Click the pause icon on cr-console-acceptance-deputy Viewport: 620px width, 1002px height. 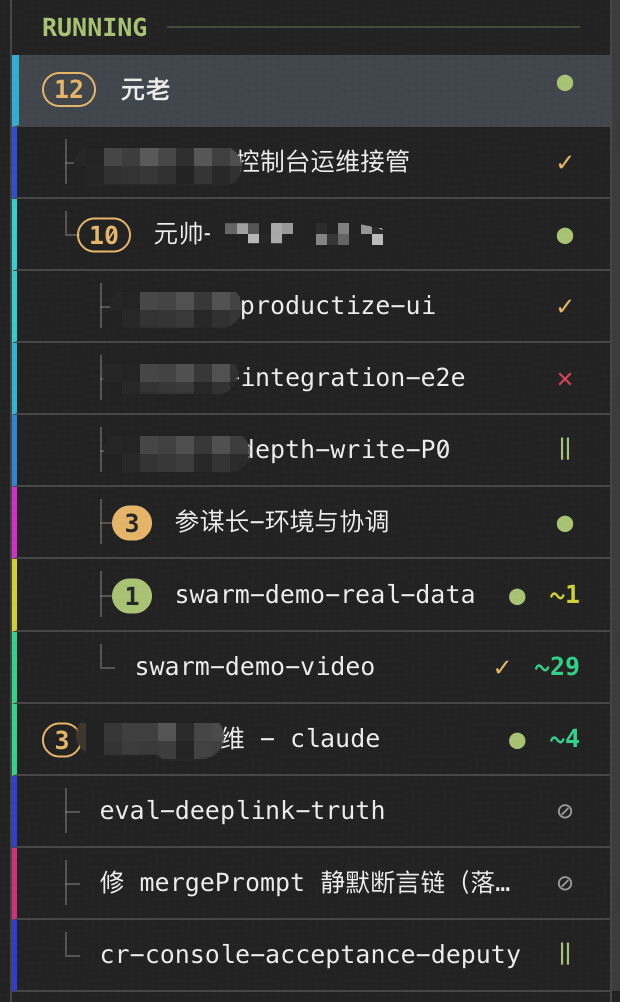(564, 954)
